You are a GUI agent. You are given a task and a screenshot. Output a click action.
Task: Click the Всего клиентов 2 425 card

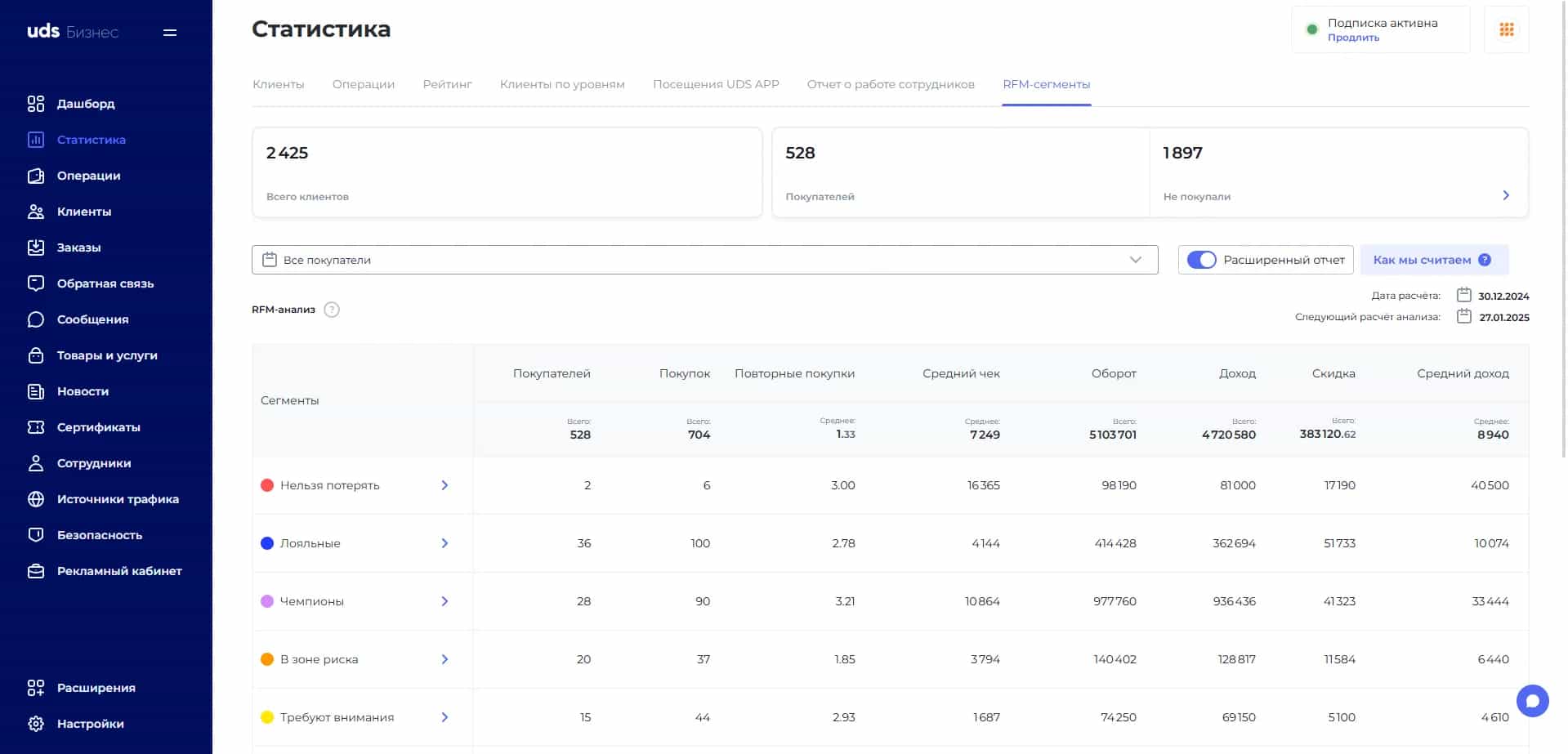507,172
